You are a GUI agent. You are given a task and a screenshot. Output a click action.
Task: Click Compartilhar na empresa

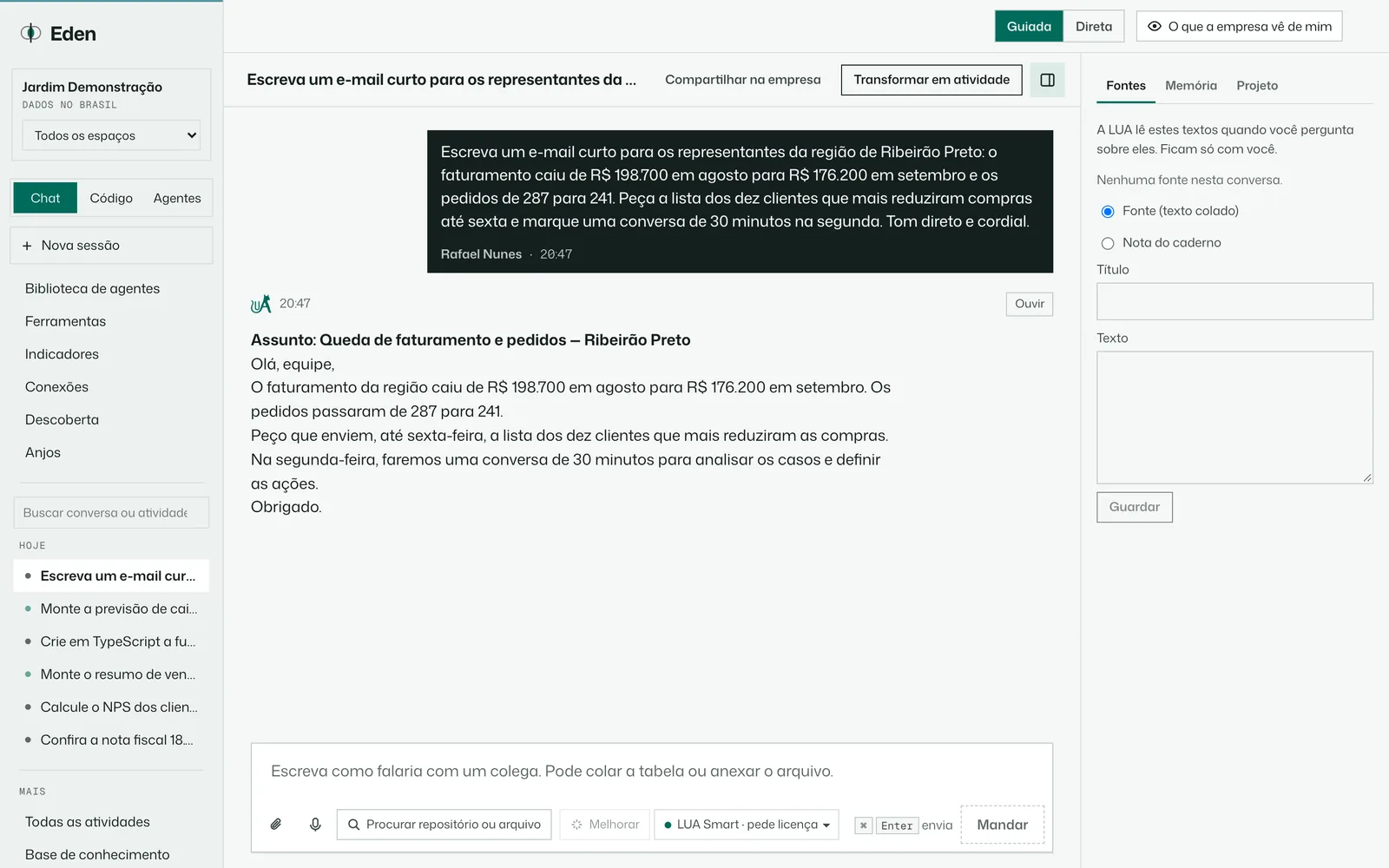(x=742, y=80)
